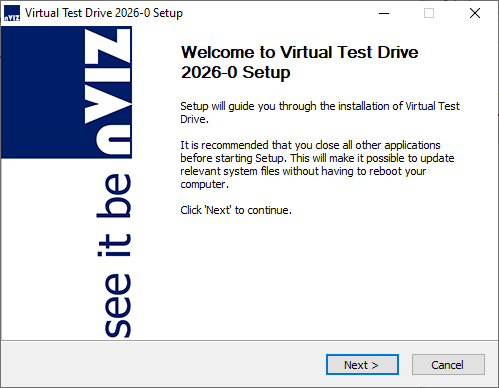This screenshot has width=499, height=388.
Task: Click the bold "2026-0 Setup" heading line
Action: tap(235, 72)
